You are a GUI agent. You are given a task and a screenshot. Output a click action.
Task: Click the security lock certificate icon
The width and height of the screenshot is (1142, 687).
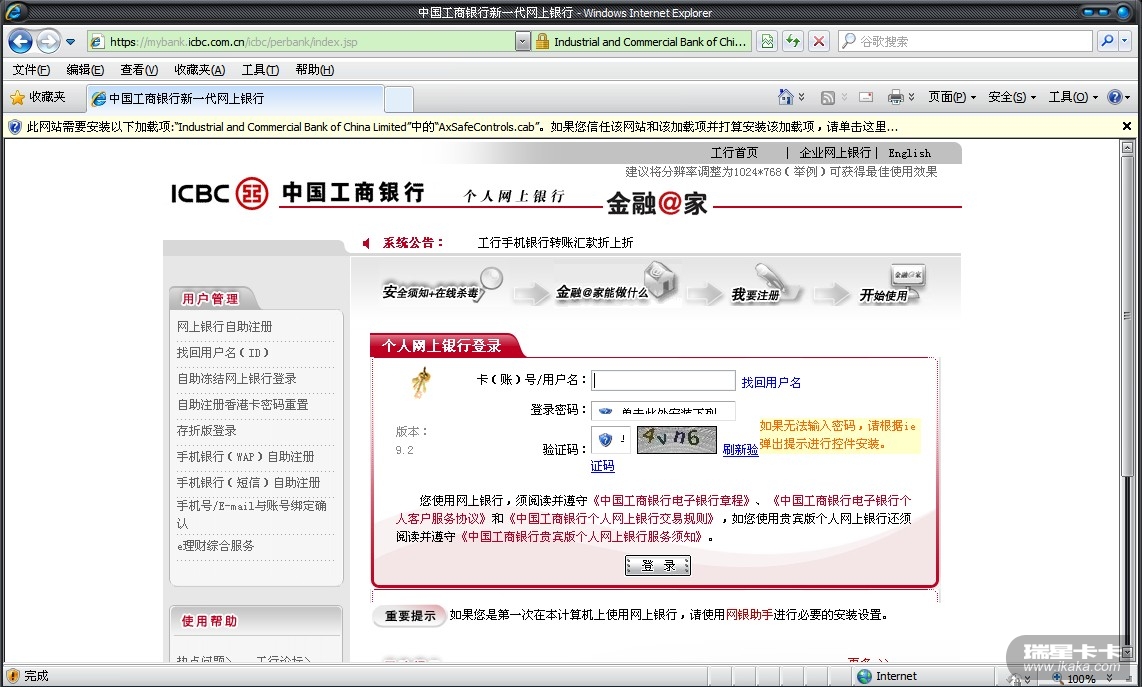(542, 42)
